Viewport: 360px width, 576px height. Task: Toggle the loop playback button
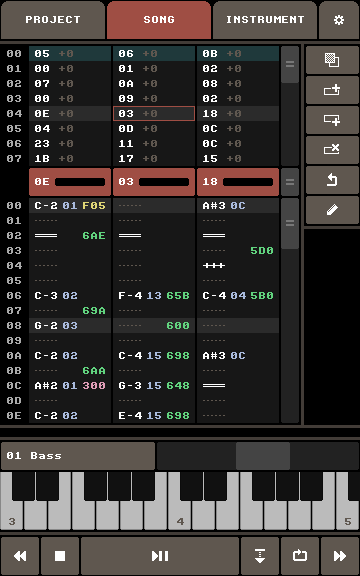point(300,556)
